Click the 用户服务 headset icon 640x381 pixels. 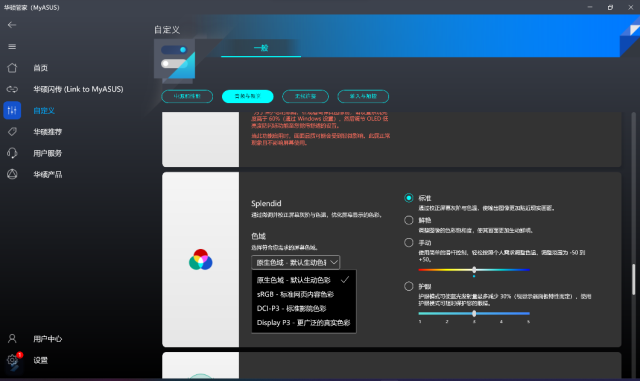pos(12,153)
